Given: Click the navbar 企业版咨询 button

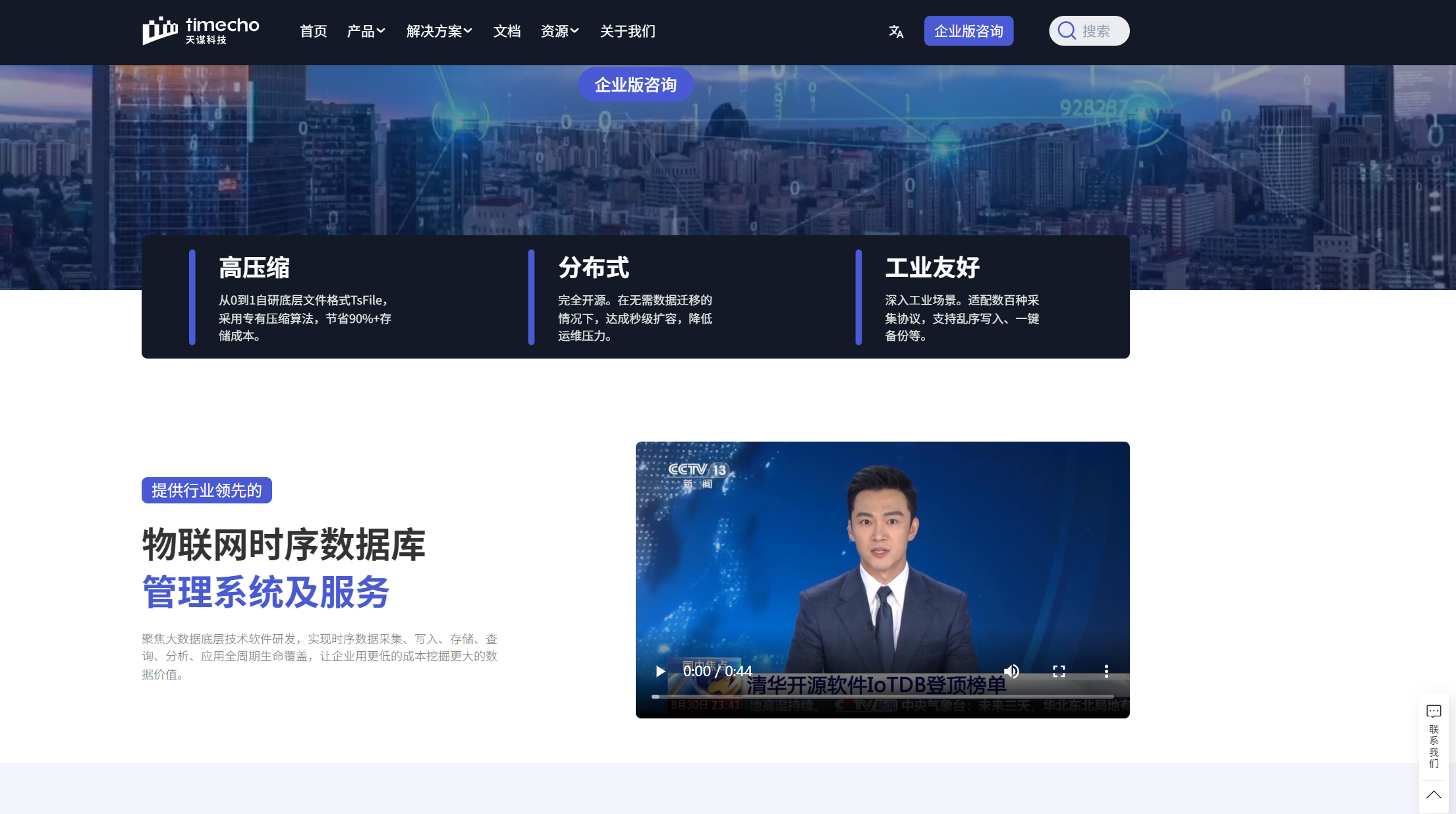Looking at the screenshot, I should pyautogui.click(x=968, y=31).
